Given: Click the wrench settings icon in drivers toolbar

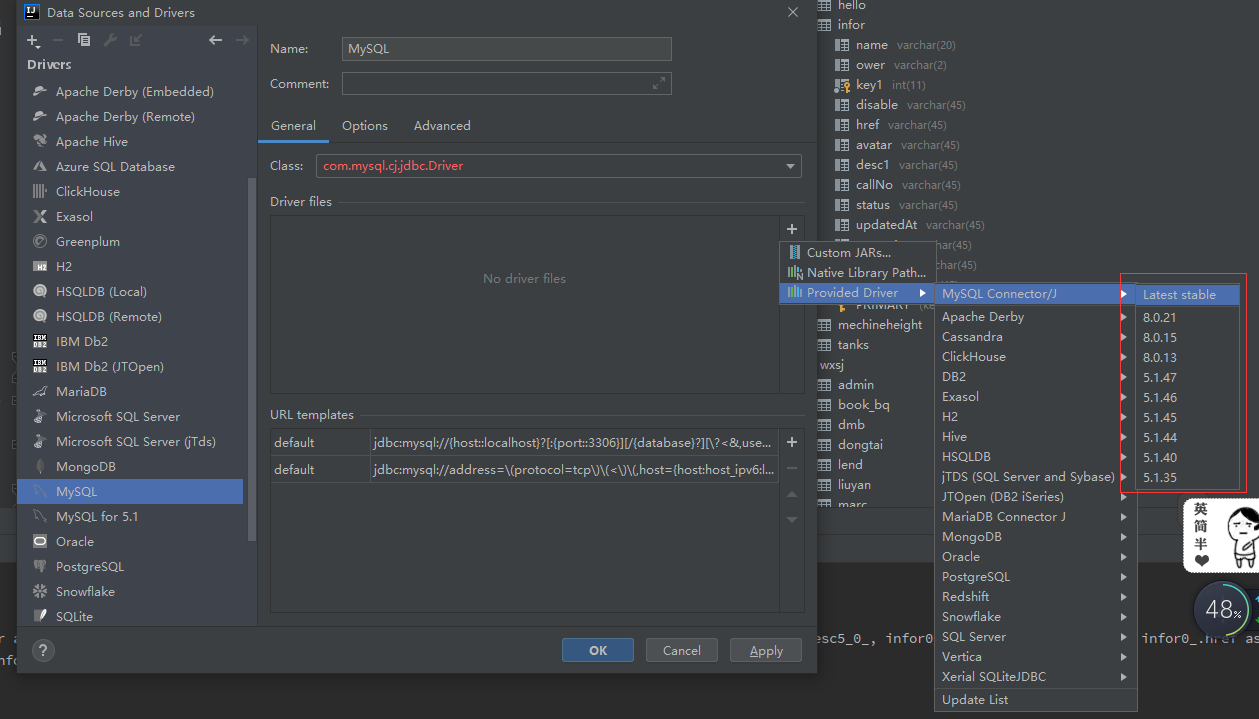Looking at the screenshot, I should point(110,40).
